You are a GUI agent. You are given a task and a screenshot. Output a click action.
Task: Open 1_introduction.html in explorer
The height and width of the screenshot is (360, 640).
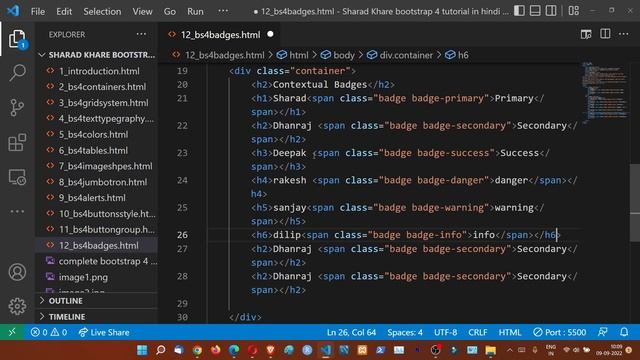click(99, 71)
